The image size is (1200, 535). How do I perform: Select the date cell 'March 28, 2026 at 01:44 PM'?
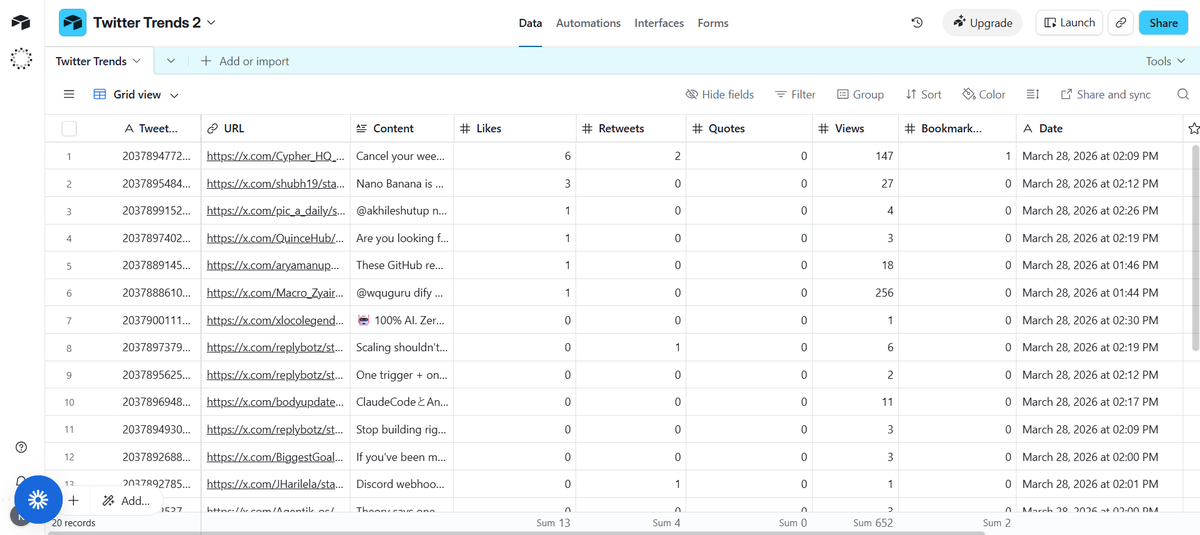coord(1098,293)
